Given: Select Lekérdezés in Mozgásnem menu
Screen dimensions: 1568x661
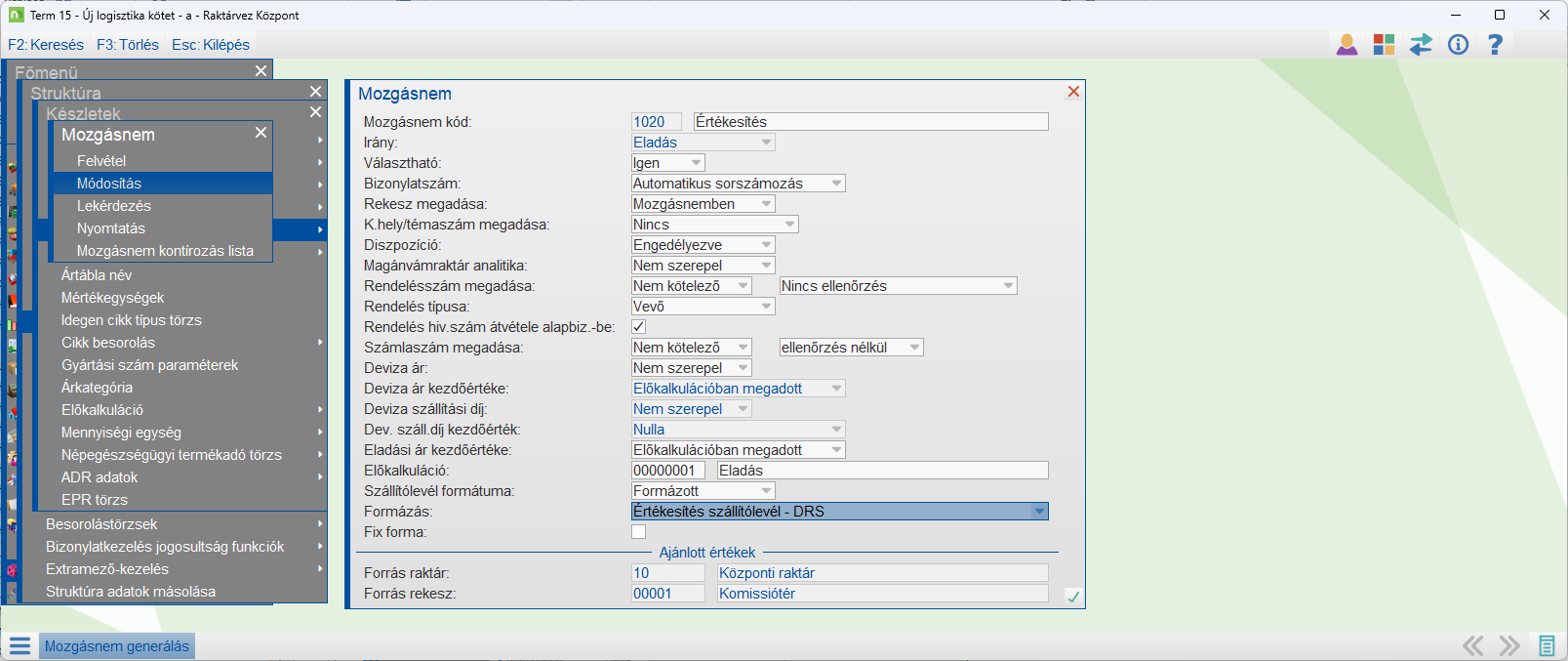Looking at the screenshot, I should click(x=114, y=206).
